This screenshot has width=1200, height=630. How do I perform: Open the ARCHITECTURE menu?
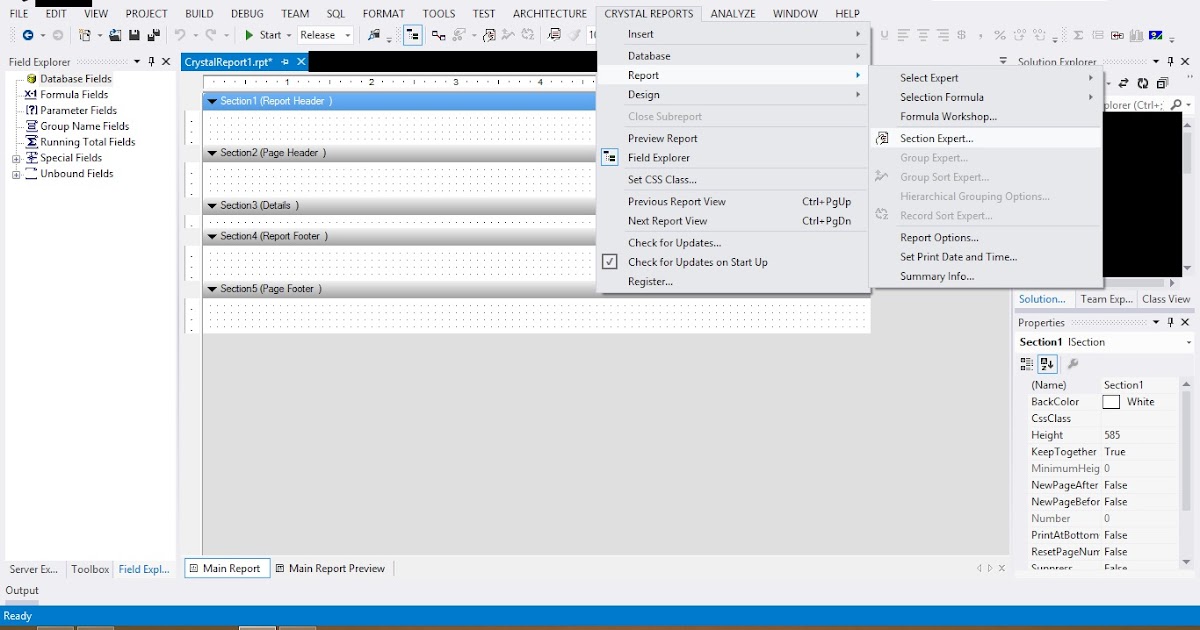click(550, 14)
